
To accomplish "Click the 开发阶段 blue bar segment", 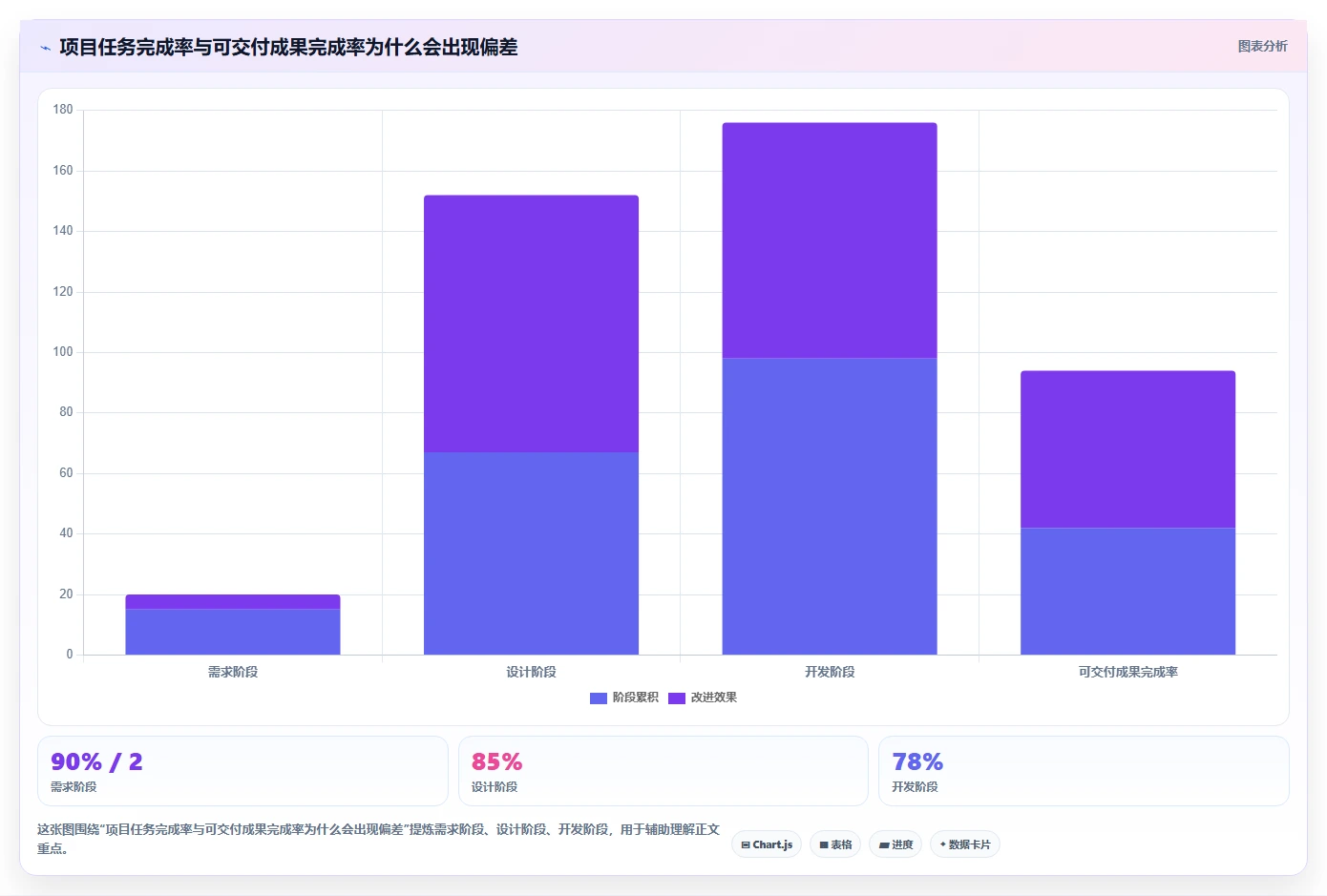I will click(x=830, y=507).
